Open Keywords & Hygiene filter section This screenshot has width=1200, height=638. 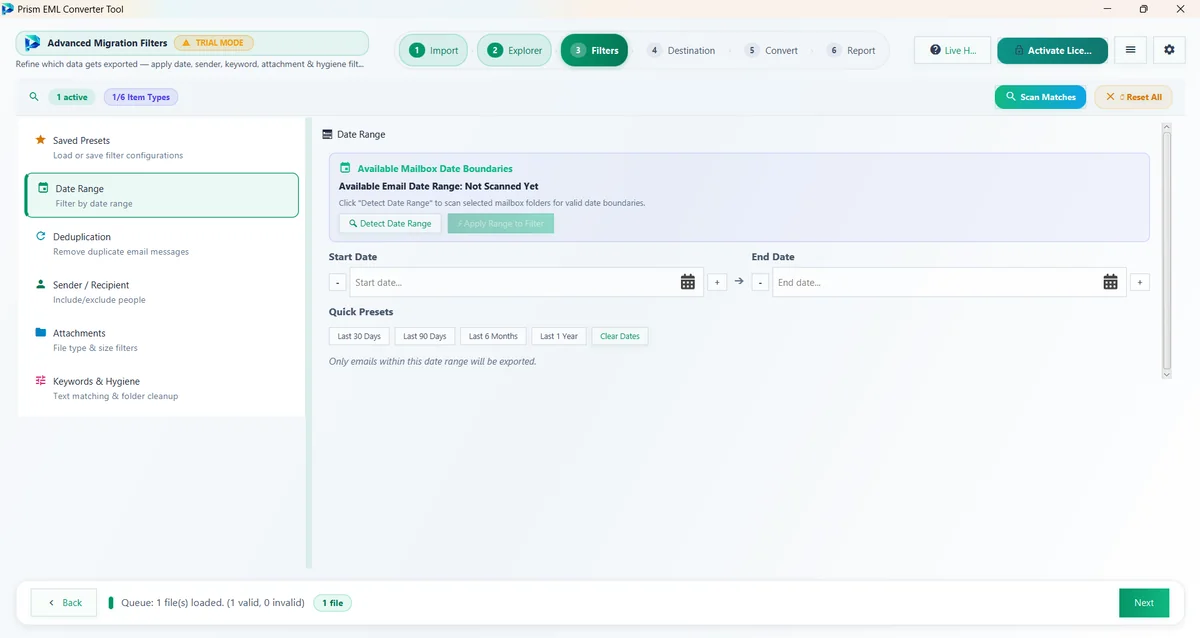click(161, 388)
